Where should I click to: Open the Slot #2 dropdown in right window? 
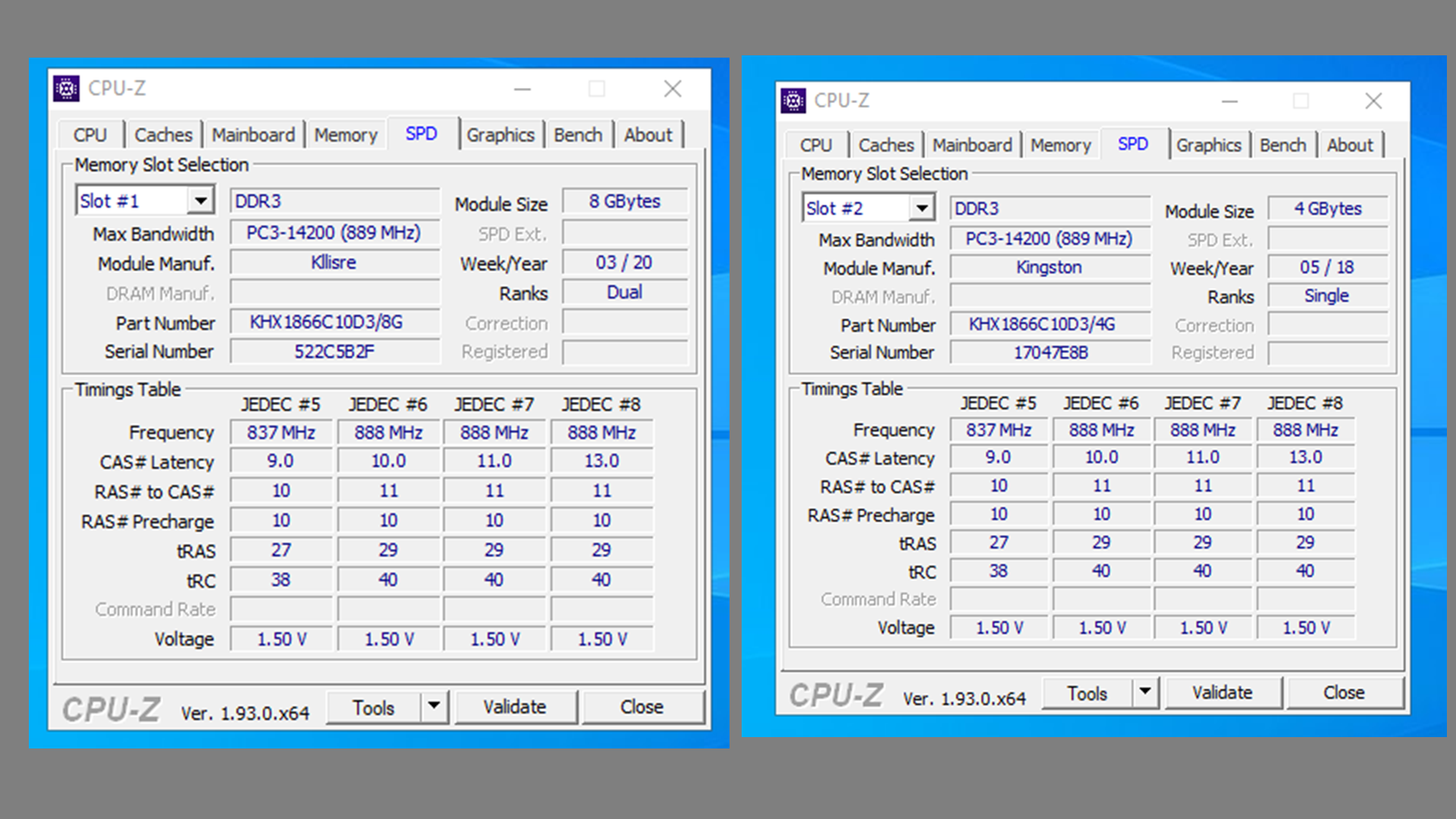point(921,208)
